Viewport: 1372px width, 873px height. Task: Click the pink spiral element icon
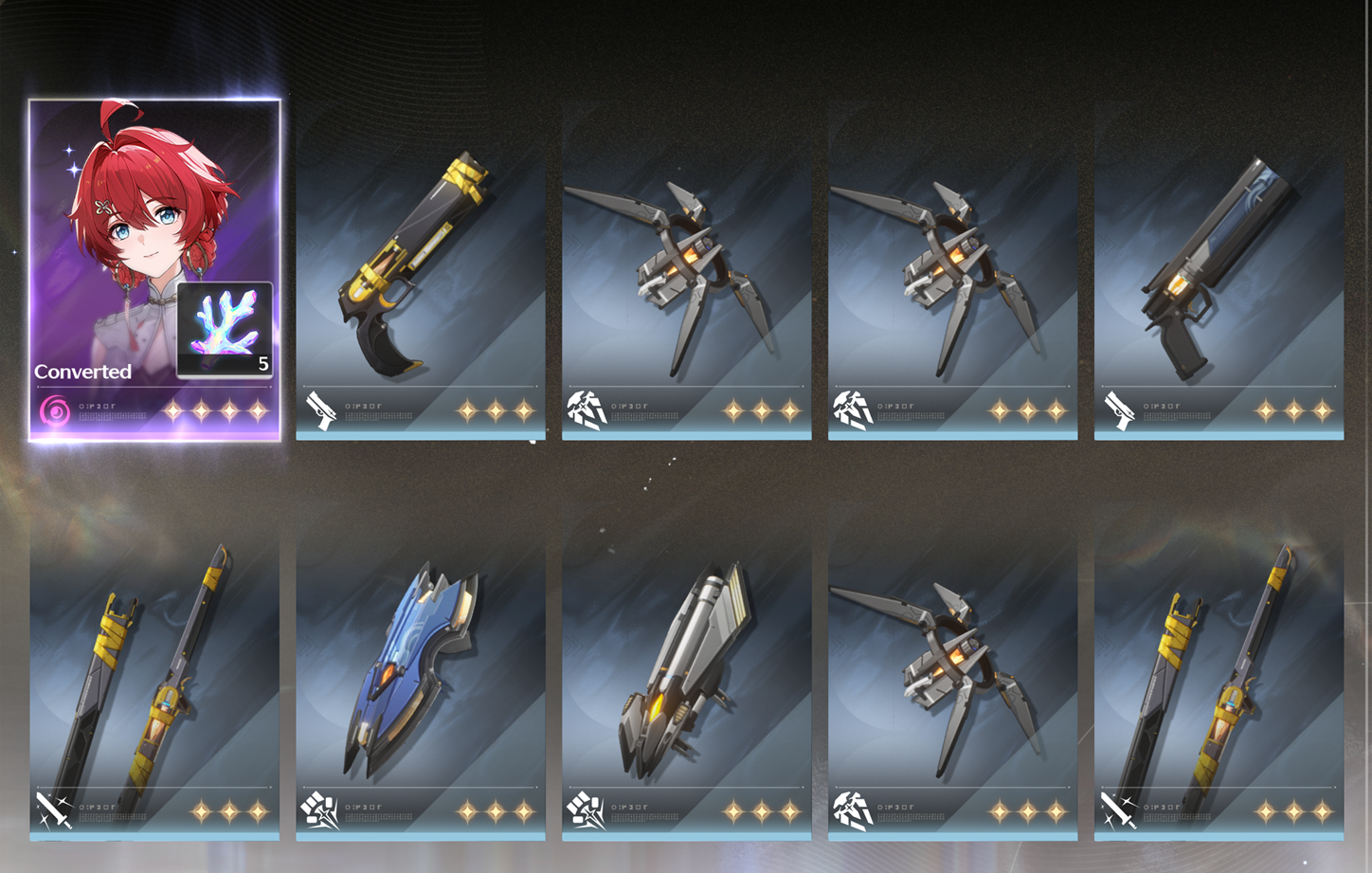55,411
